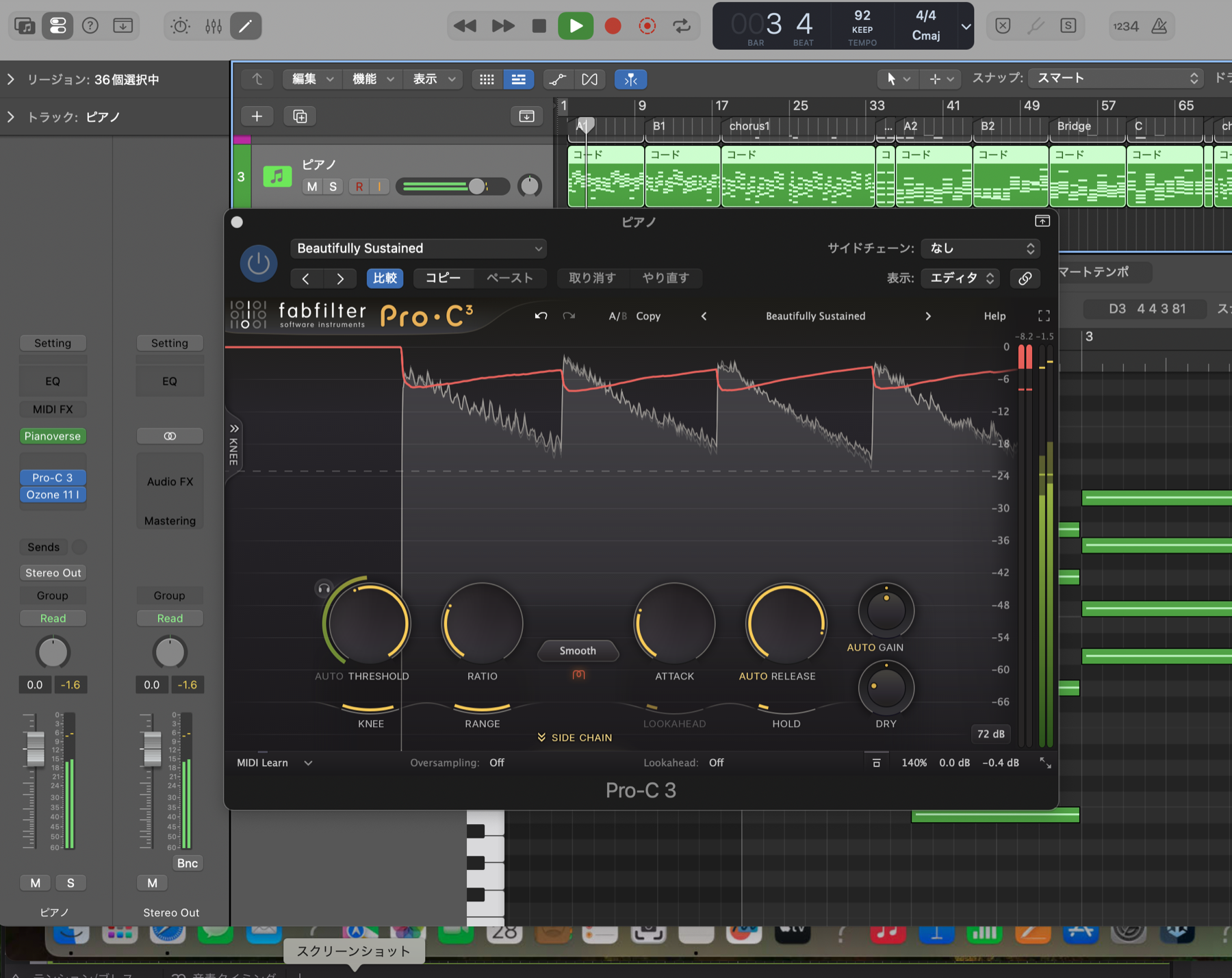Expand the トラック ピアノ inspector section

coord(11,117)
